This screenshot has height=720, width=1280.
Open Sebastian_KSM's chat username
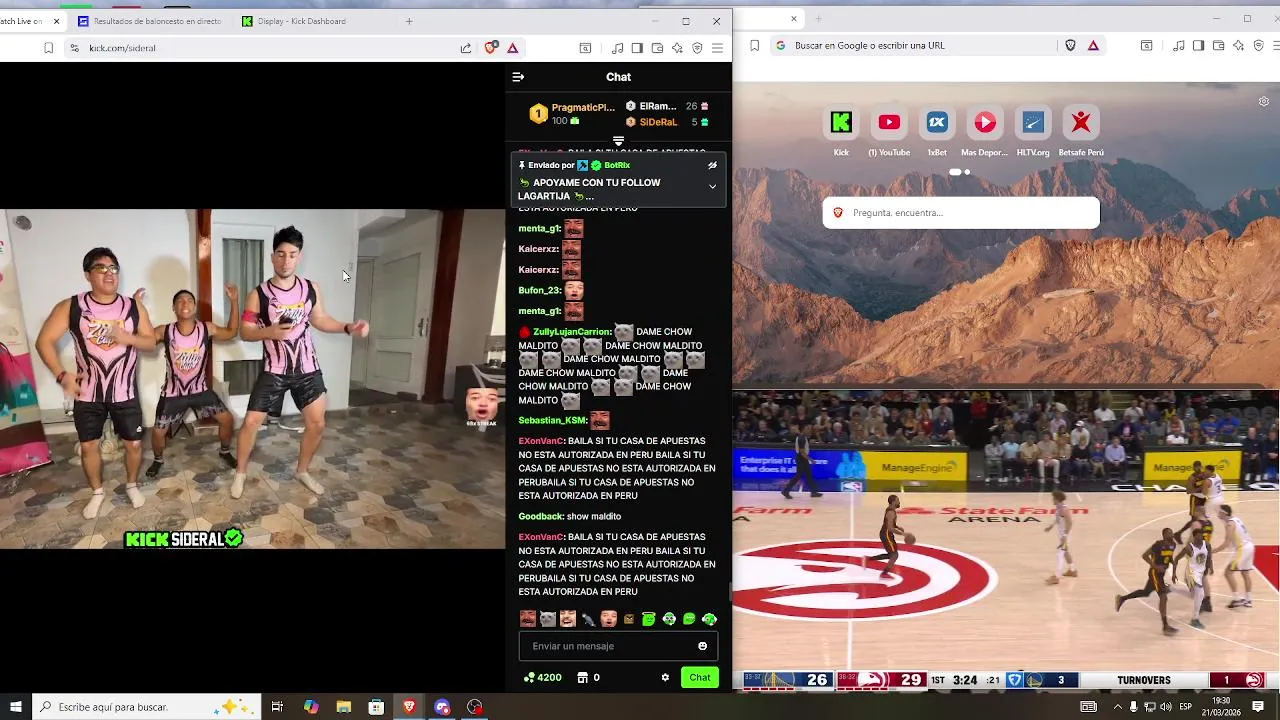coord(552,420)
